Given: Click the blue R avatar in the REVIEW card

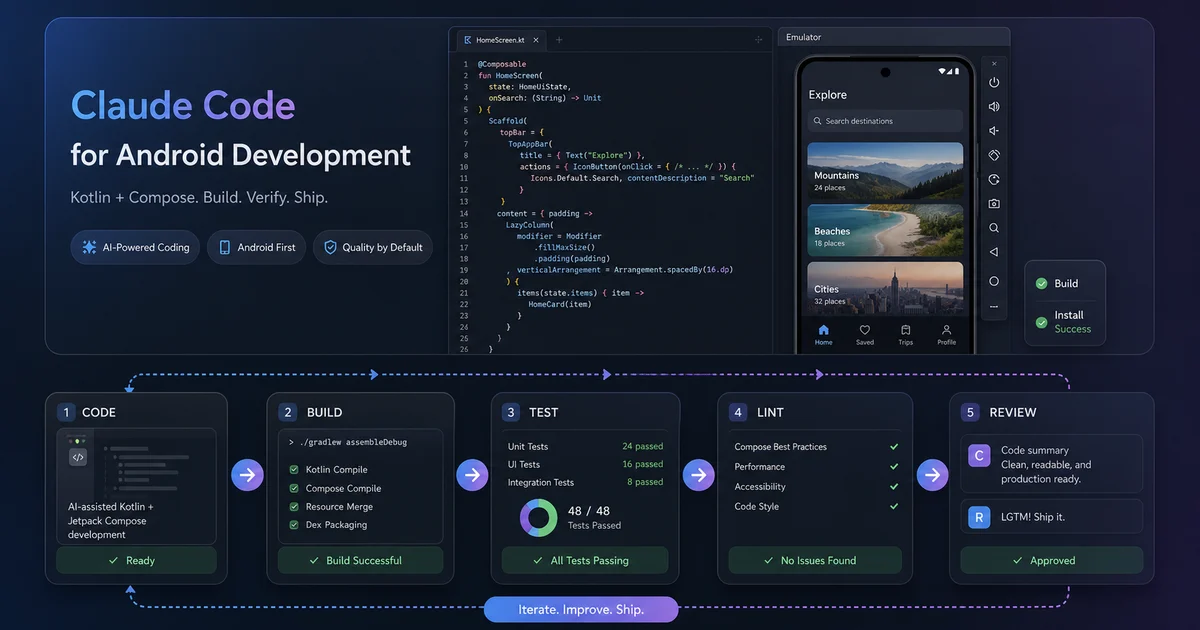Looking at the screenshot, I should tap(979, 517).
